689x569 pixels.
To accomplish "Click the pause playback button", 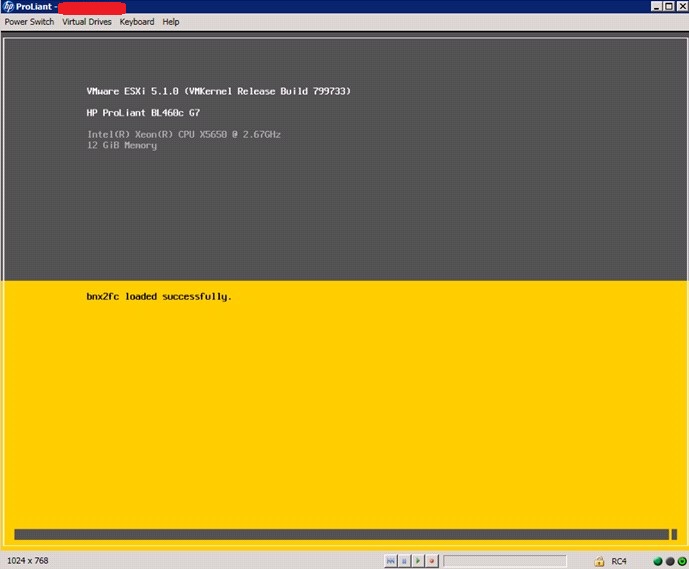I will pyautogui.click(x=404, y=561).
